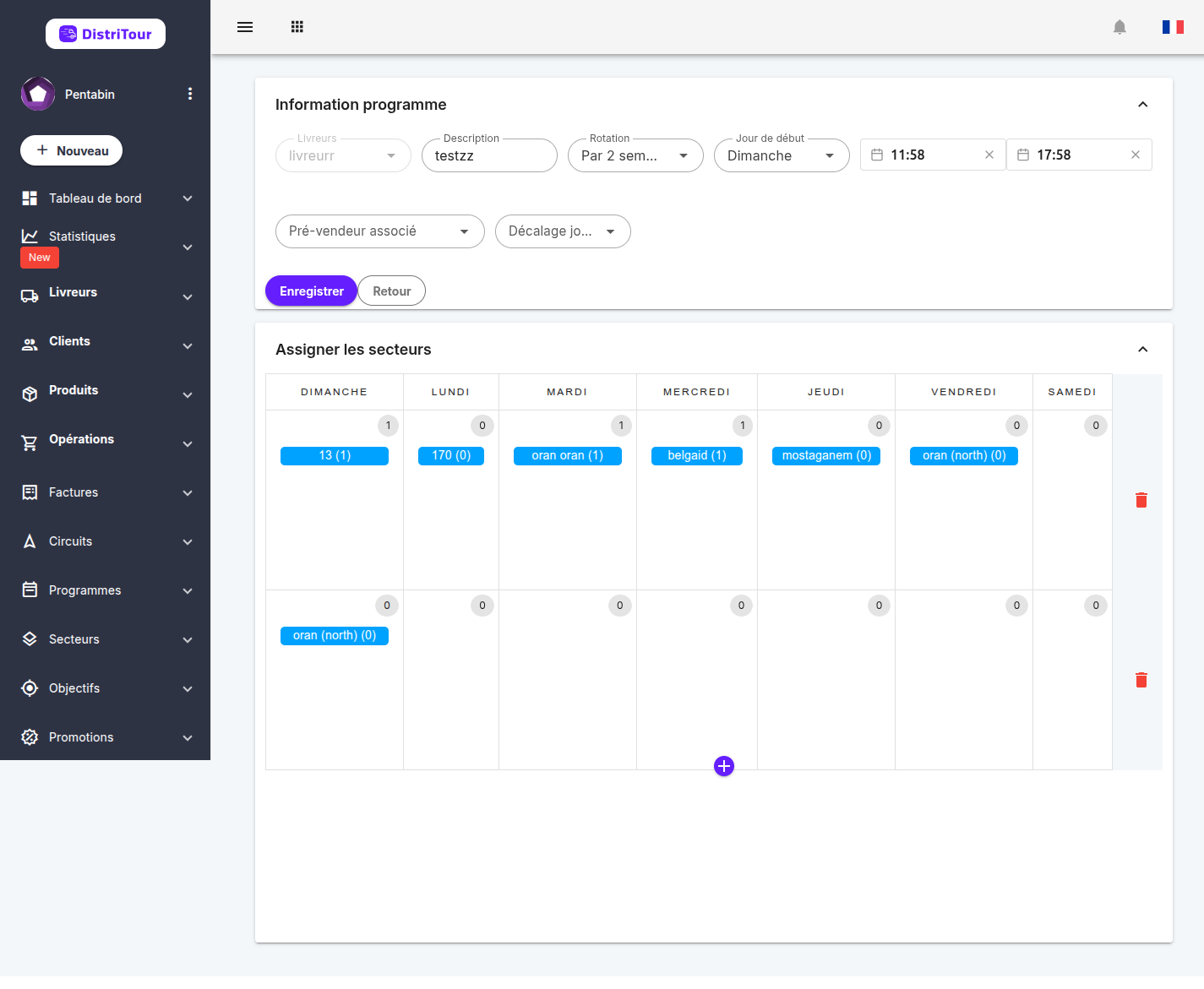Open the notifications bell
Image resolution: width=1204 pixels, height=989 pixels.
(1120, 27)
